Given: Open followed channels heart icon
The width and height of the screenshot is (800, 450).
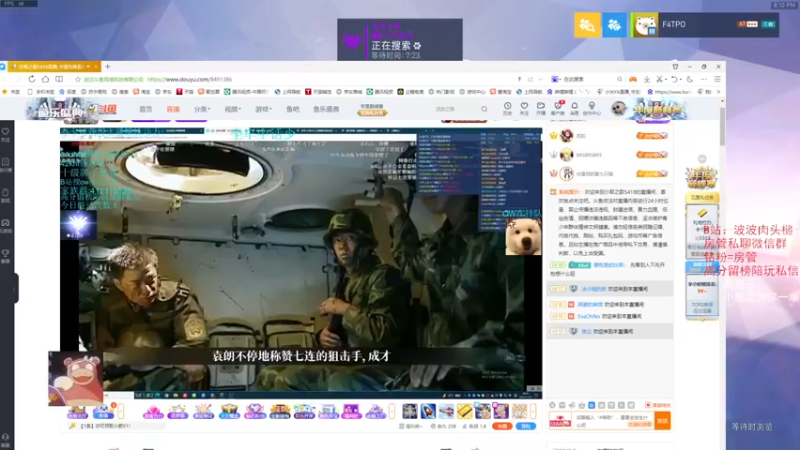Looking at the screenshot, I should coord(524,108).
